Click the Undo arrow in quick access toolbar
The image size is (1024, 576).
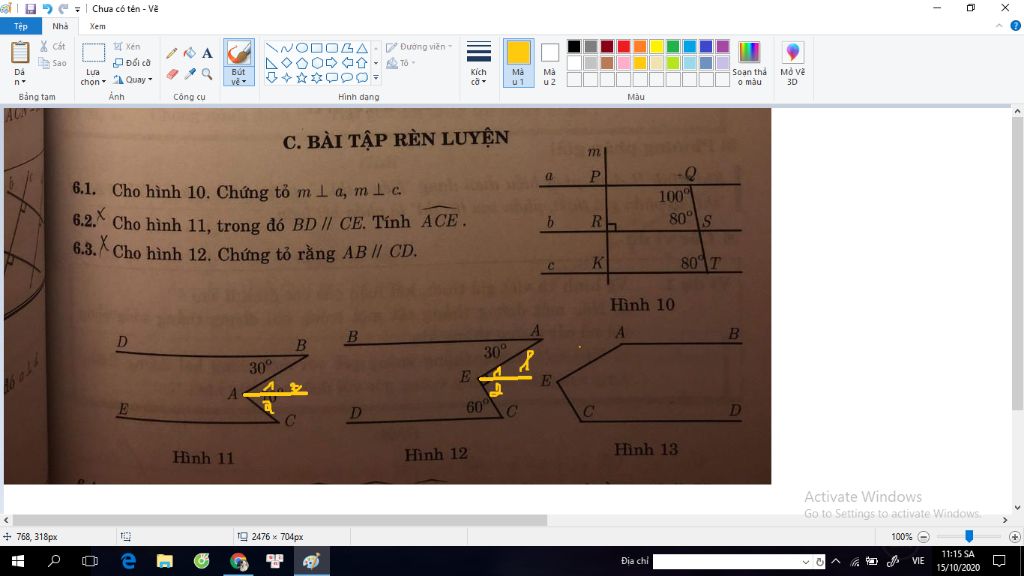click(47, 8)
